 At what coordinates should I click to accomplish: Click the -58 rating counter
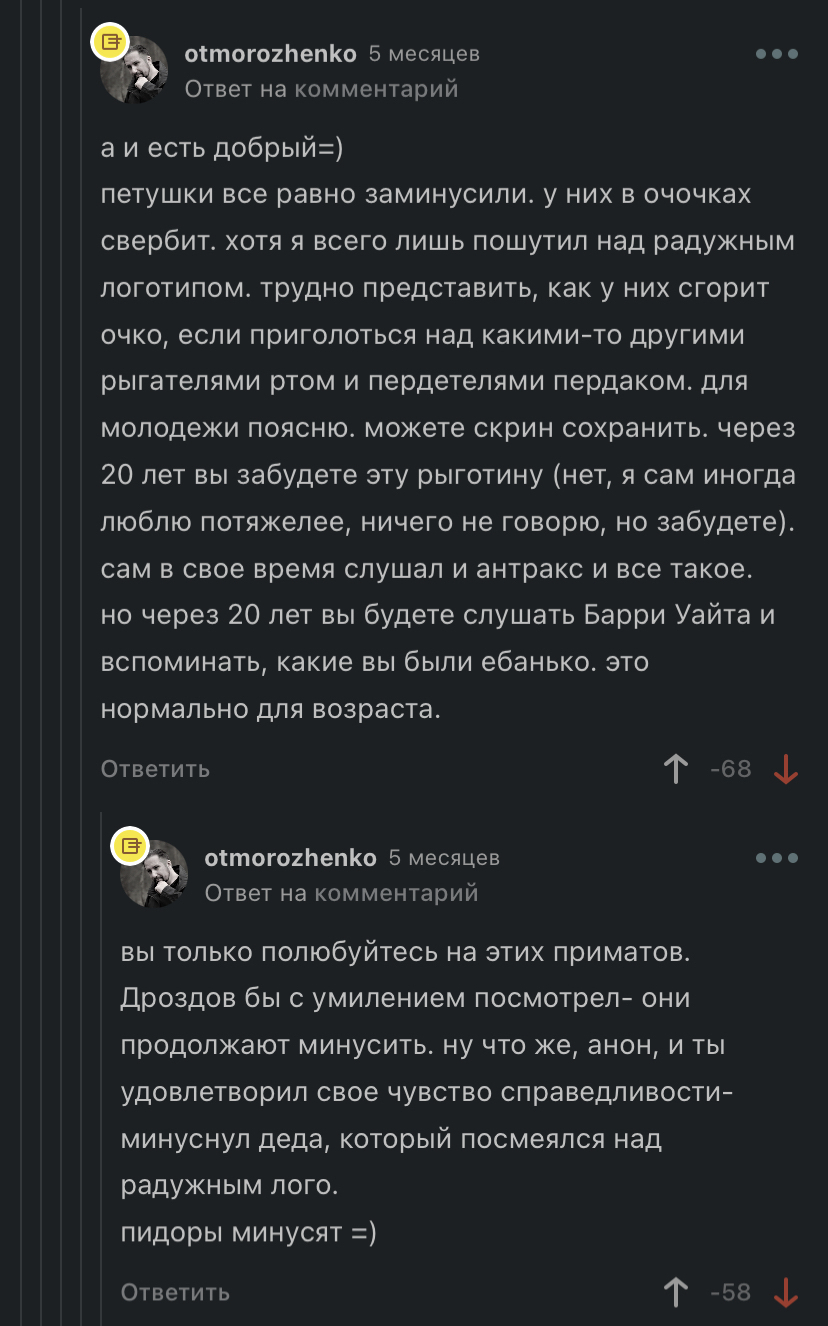730,1292
